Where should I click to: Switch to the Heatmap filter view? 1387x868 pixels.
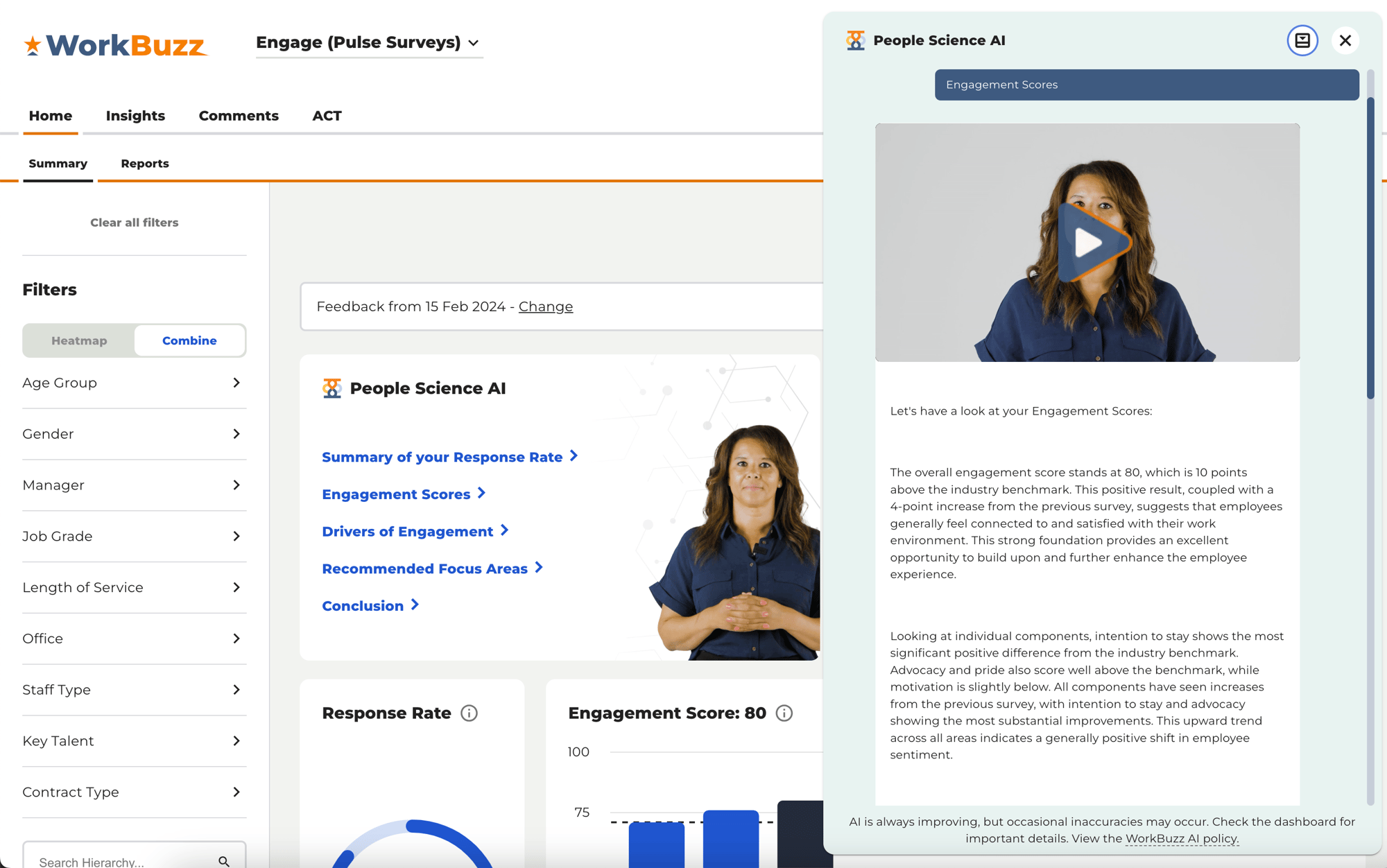[x=79, y=340]
